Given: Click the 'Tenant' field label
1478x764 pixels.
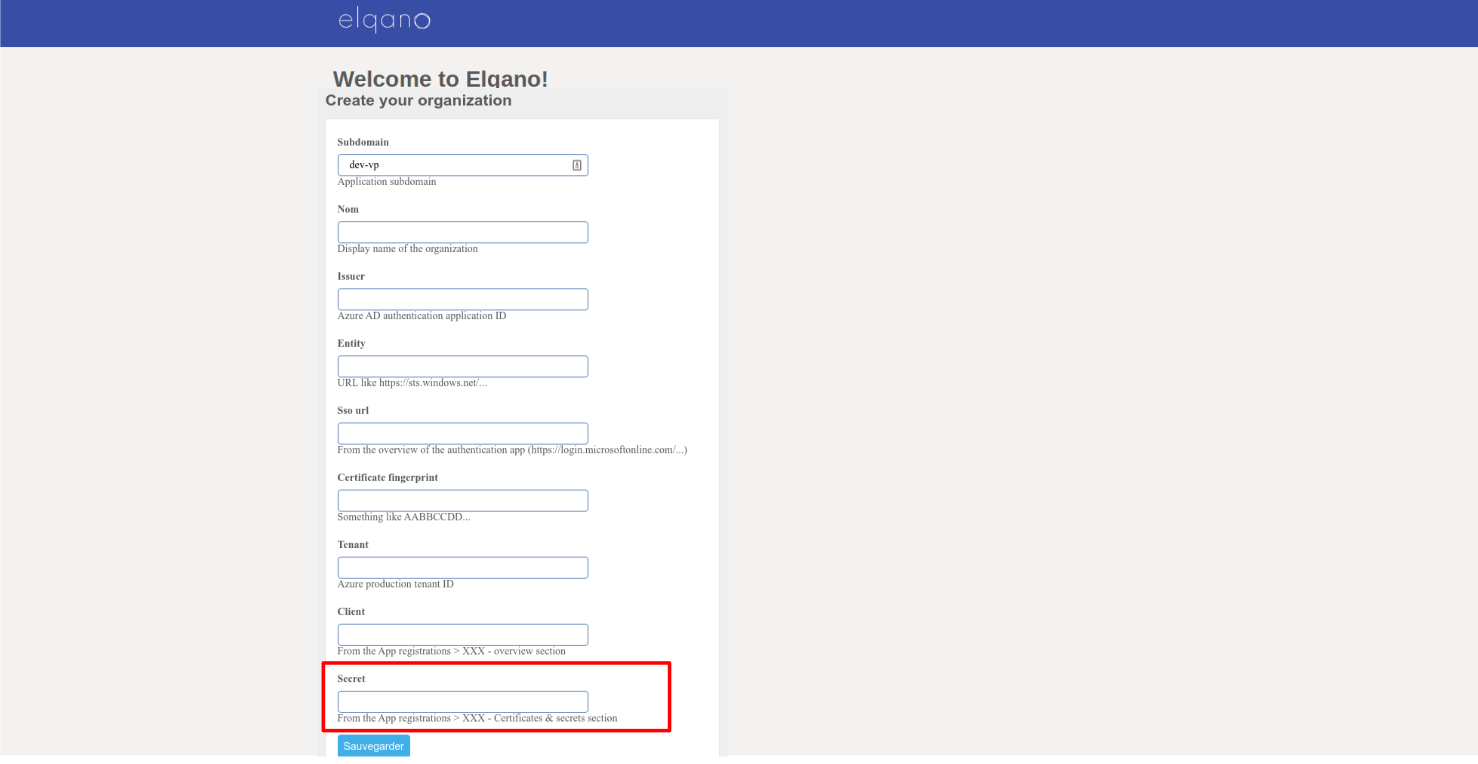Looking at the screenshot, I should pos(353,545).
